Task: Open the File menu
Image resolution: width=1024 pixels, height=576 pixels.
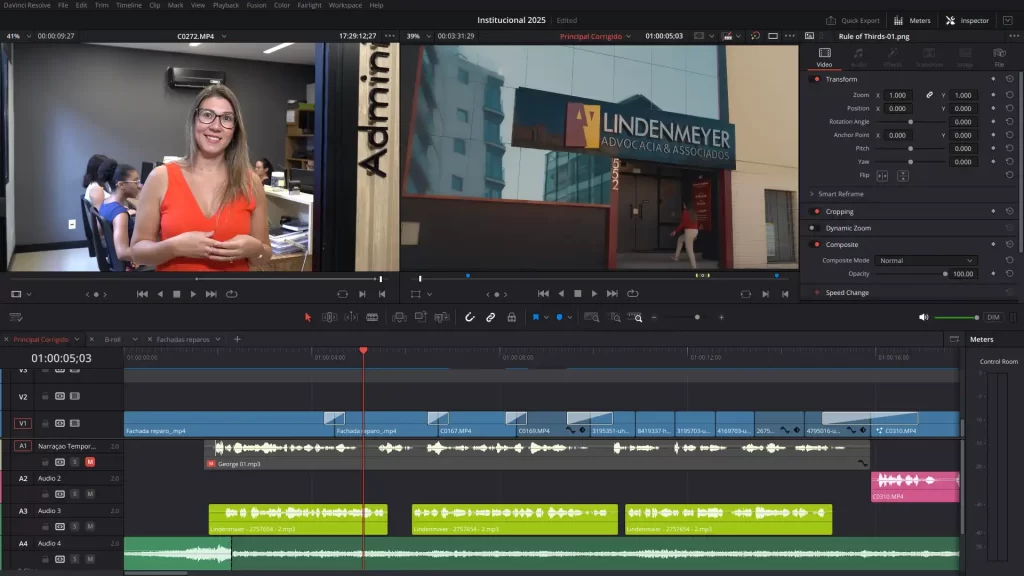Action: click(x=63, y=5)
